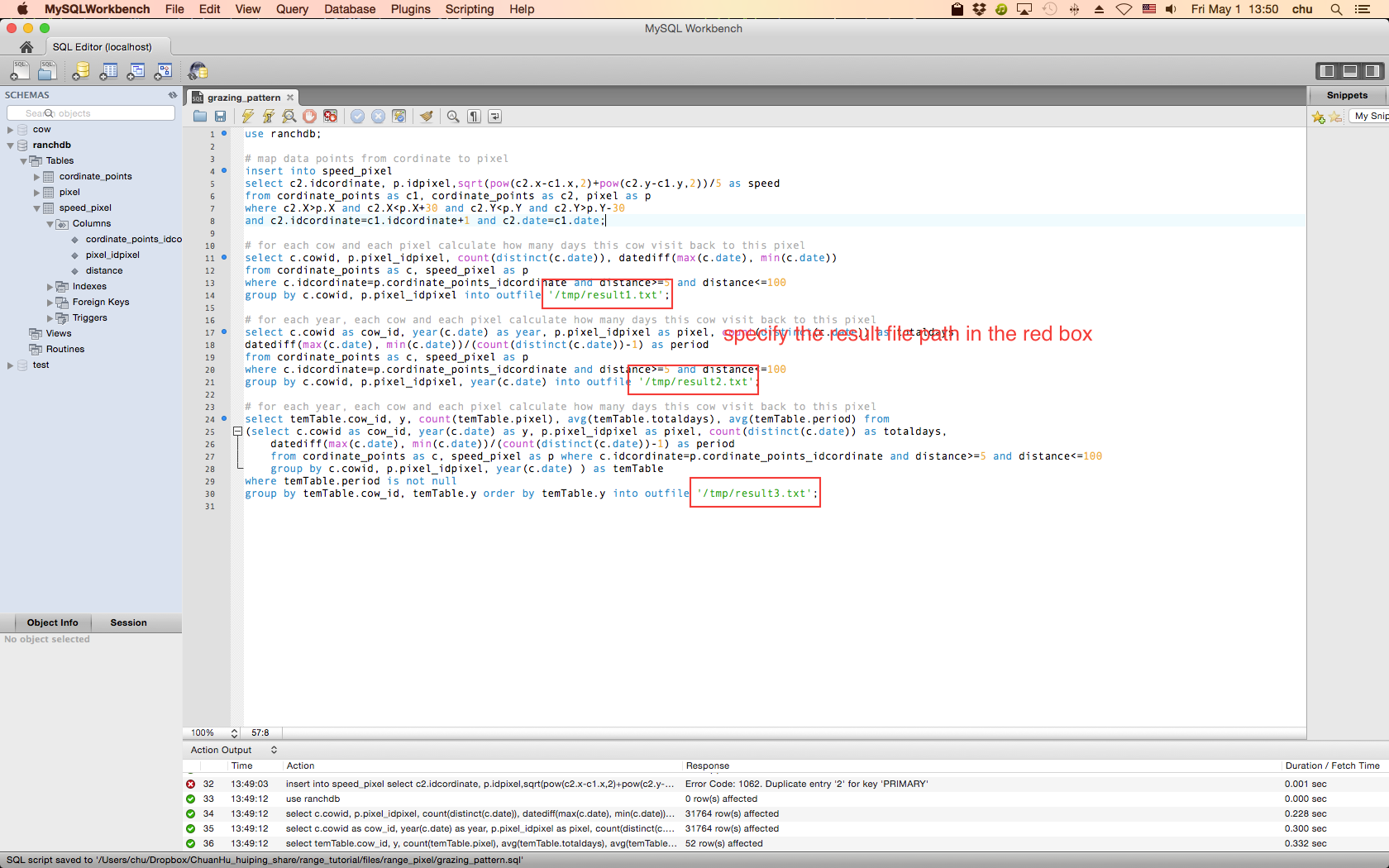
Task: Create a new SQL tab
Action: coord(20,71)
